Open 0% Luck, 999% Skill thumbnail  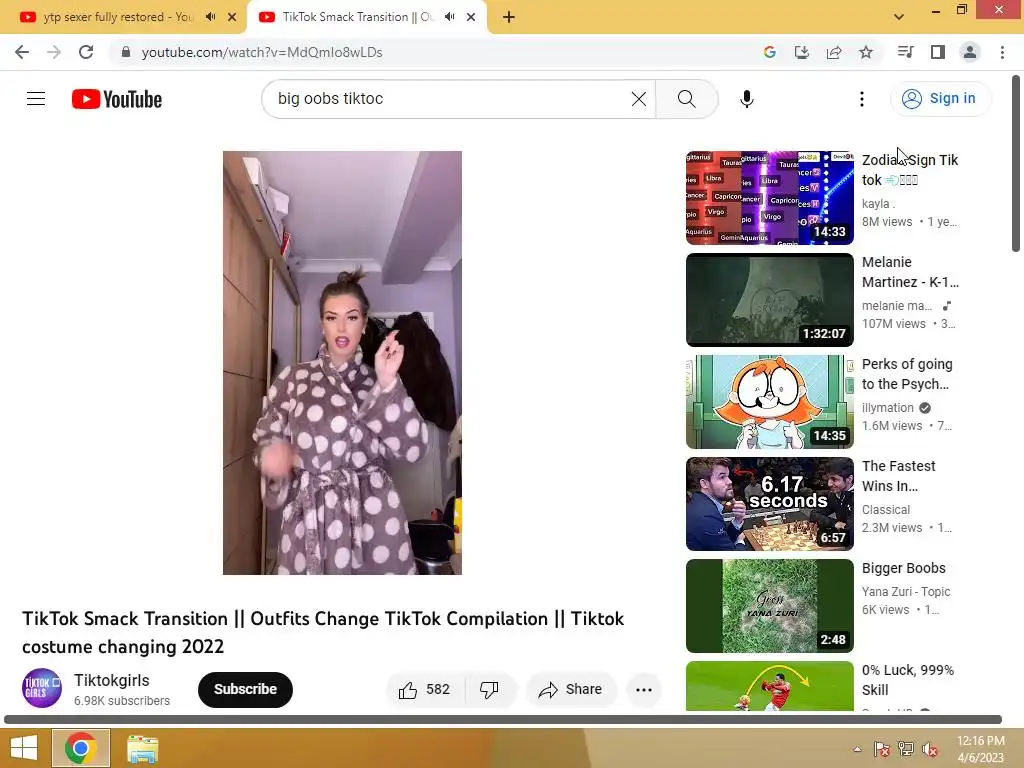(x=769, y=686)
